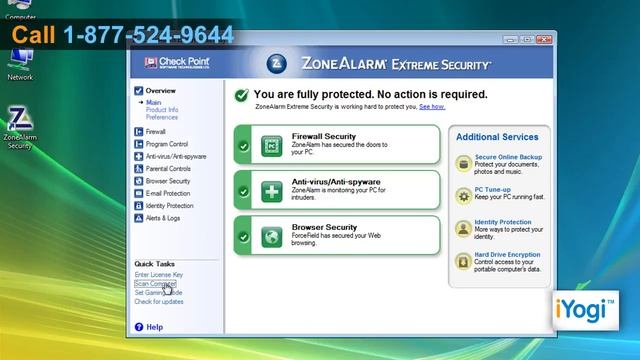Screen dimensions: 640x360
Task: Click Scan Computer quick task
Action: [x=156, y=284]
